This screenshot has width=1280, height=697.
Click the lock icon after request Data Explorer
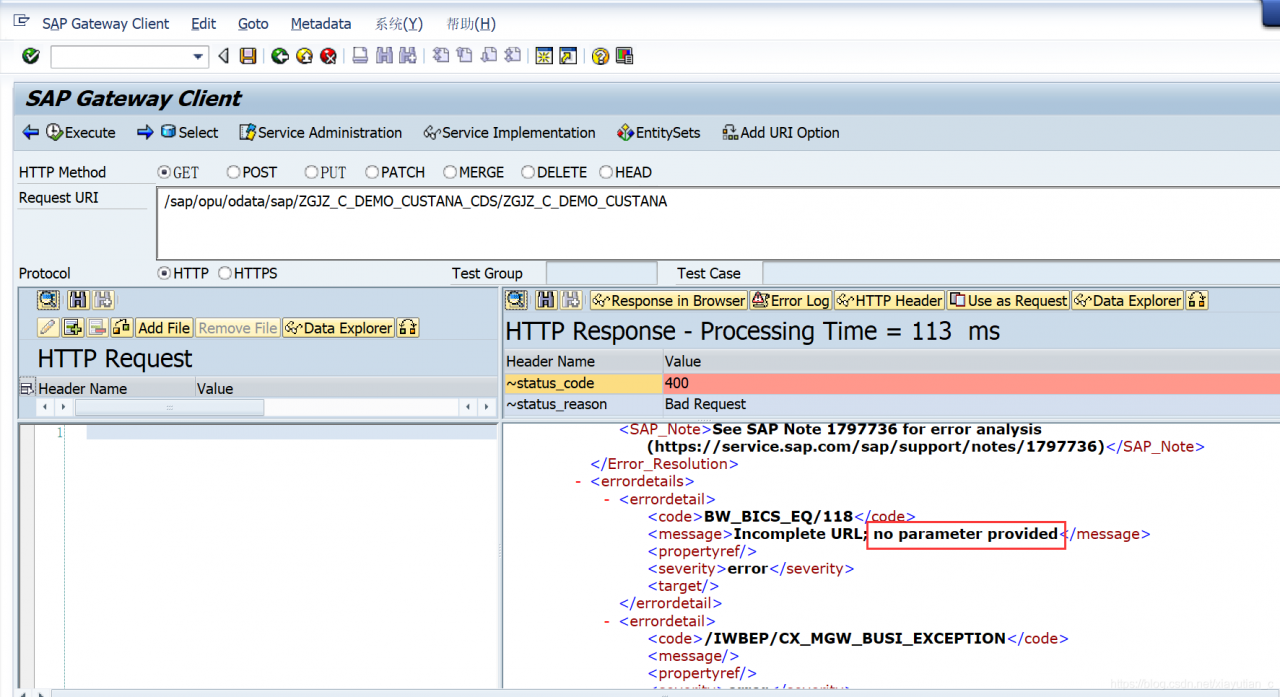click(407, 328)
